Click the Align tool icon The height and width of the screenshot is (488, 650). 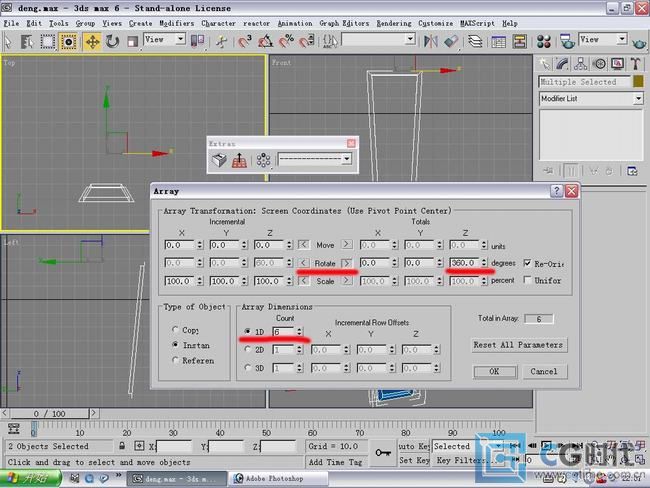pyautogui.click(x=451, y=41)
